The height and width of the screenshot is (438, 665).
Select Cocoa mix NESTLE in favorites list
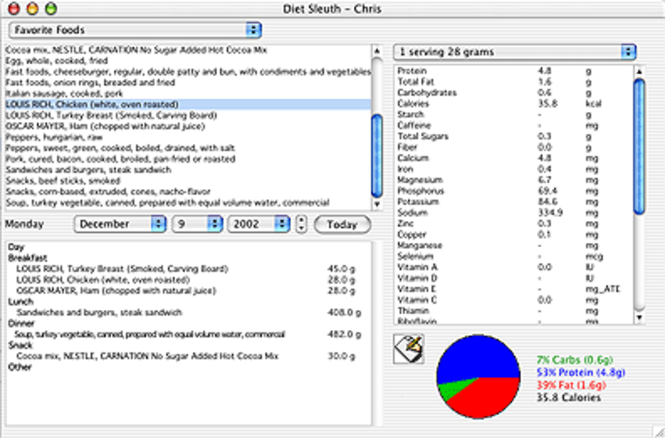187,50
